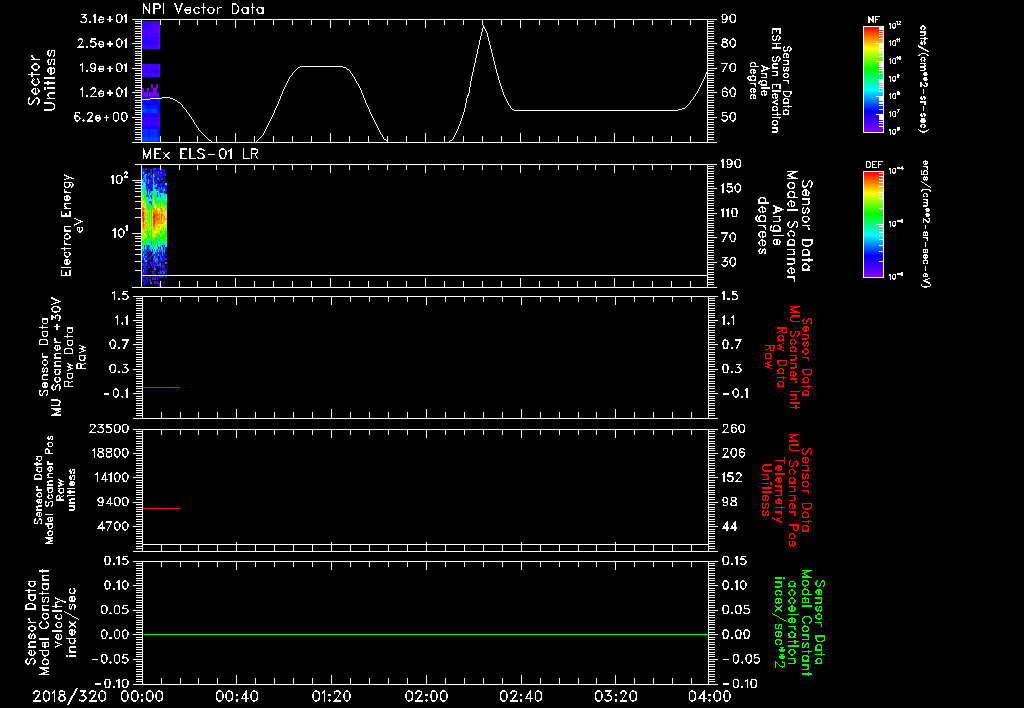Click the red line in MU Scanner +30V panel
The height and width of the screenshot is (708, 1024).
pyautogui.click(x=161, y=387)
